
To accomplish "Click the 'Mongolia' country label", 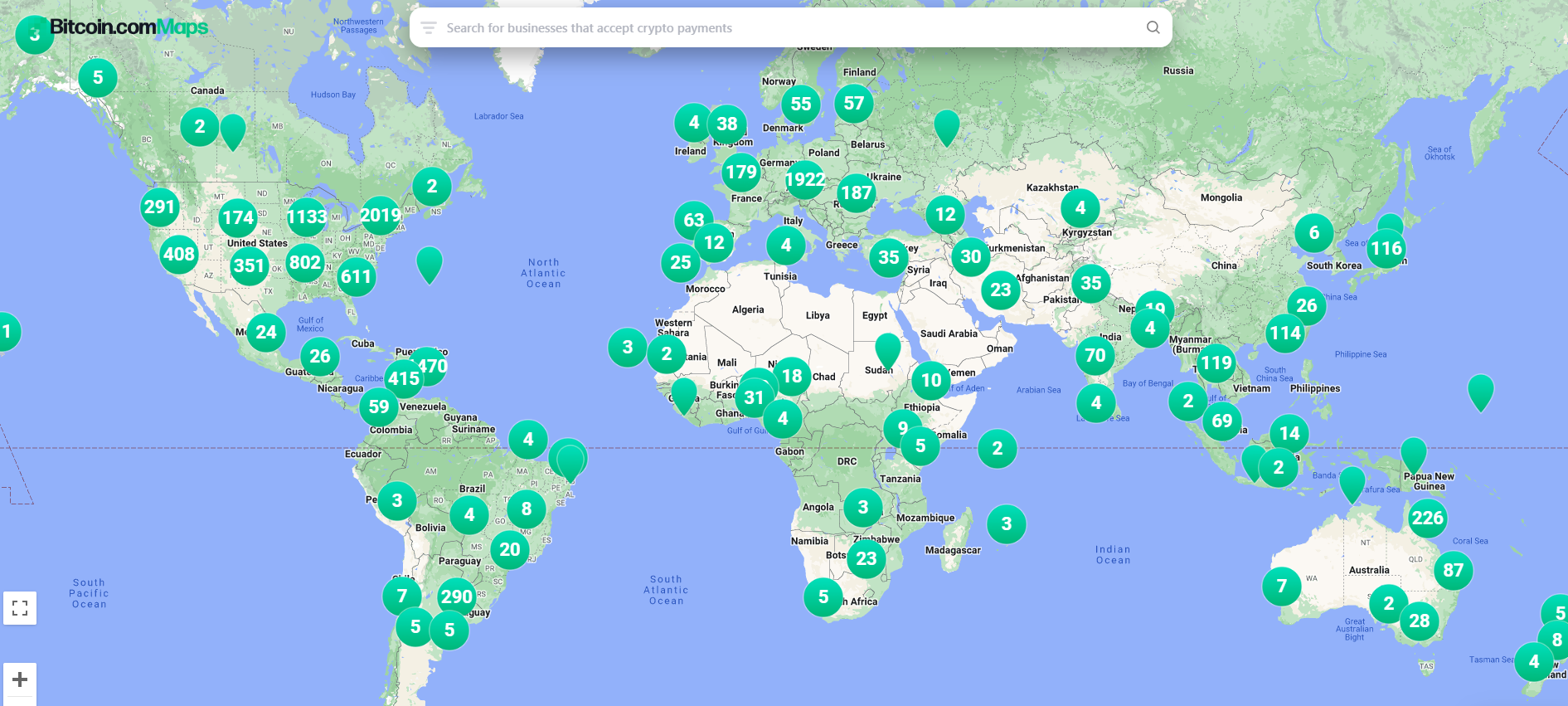I will click(x=1221, y=197).
